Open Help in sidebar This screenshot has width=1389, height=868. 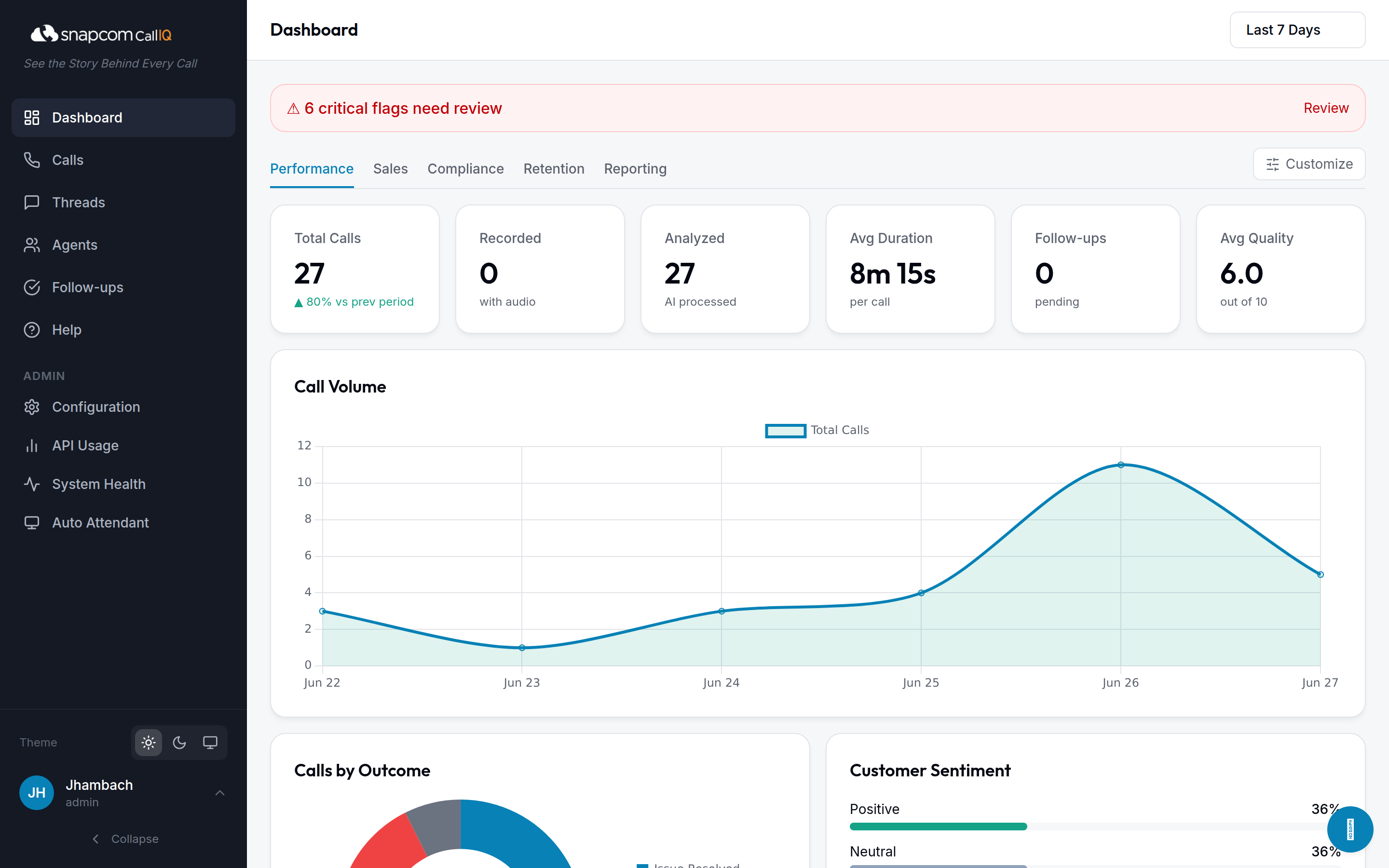pos(123,330)
